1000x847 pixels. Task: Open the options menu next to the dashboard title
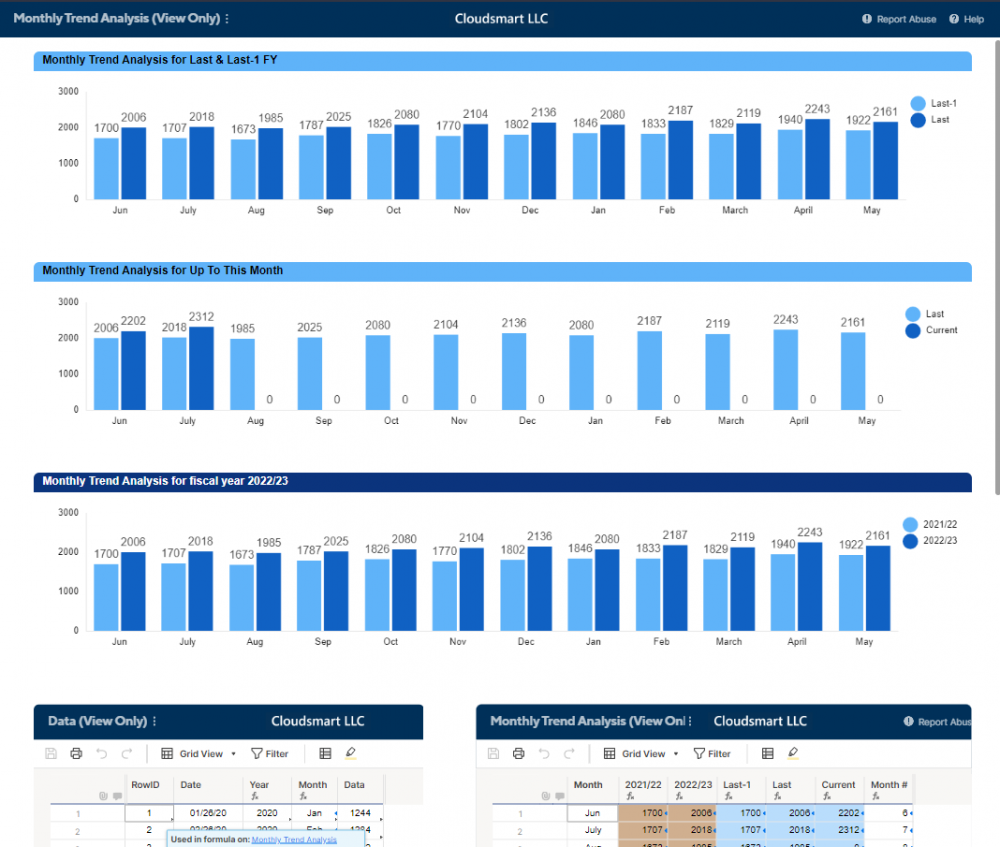click(x=228, y=18)
